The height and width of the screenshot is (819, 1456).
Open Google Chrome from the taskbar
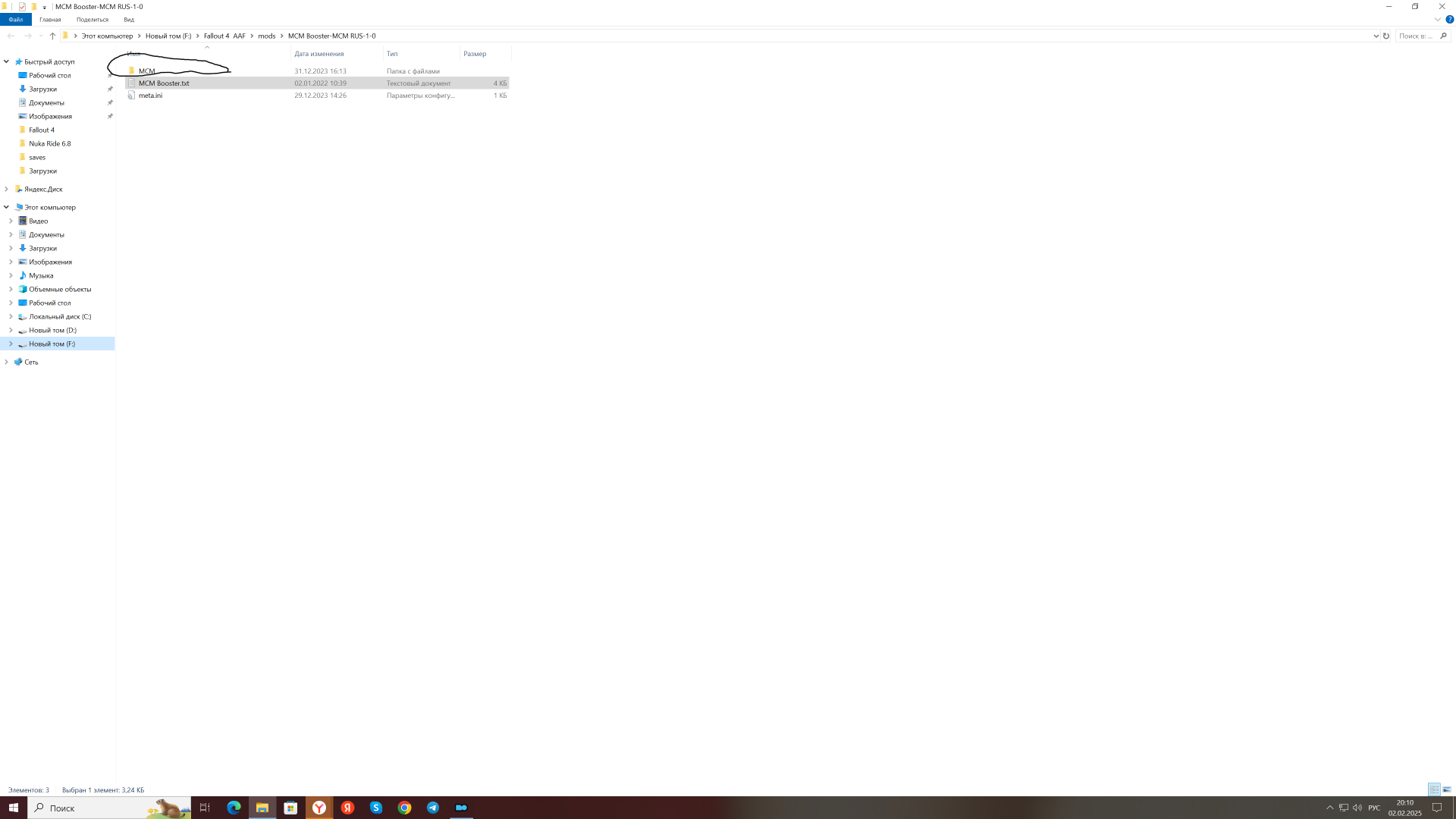click(x=404, y=808)
